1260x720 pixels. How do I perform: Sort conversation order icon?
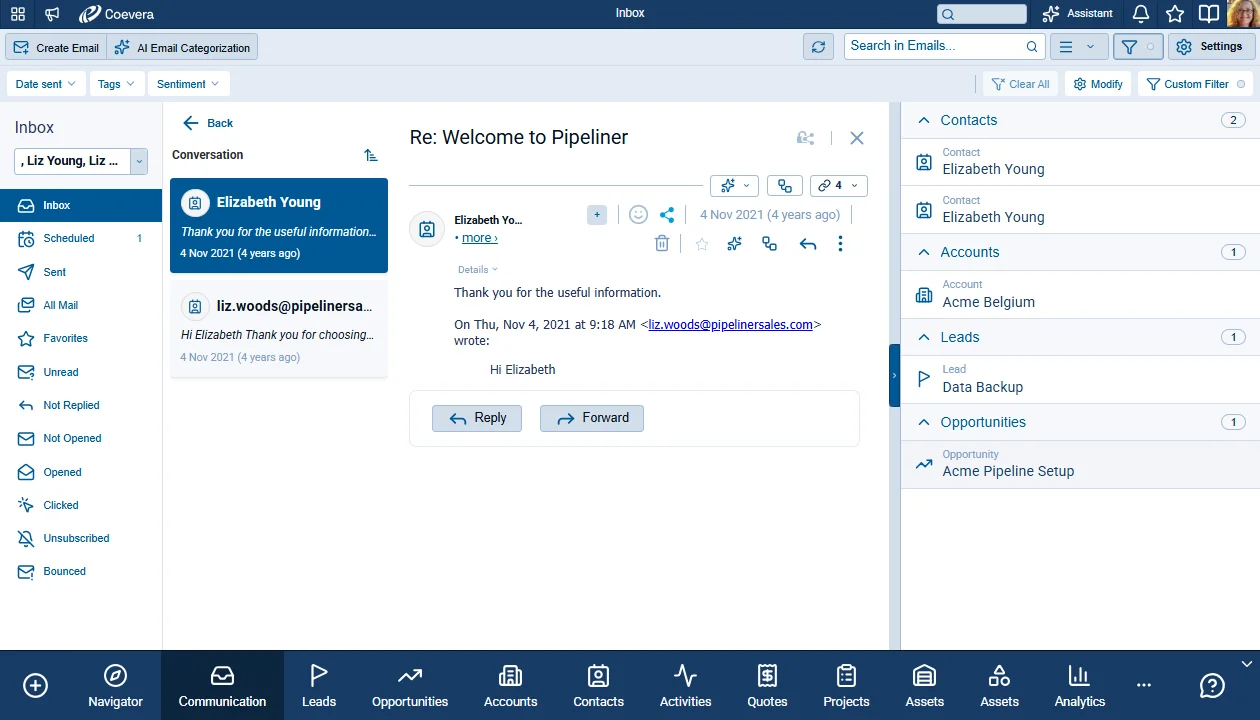(371, 155)
